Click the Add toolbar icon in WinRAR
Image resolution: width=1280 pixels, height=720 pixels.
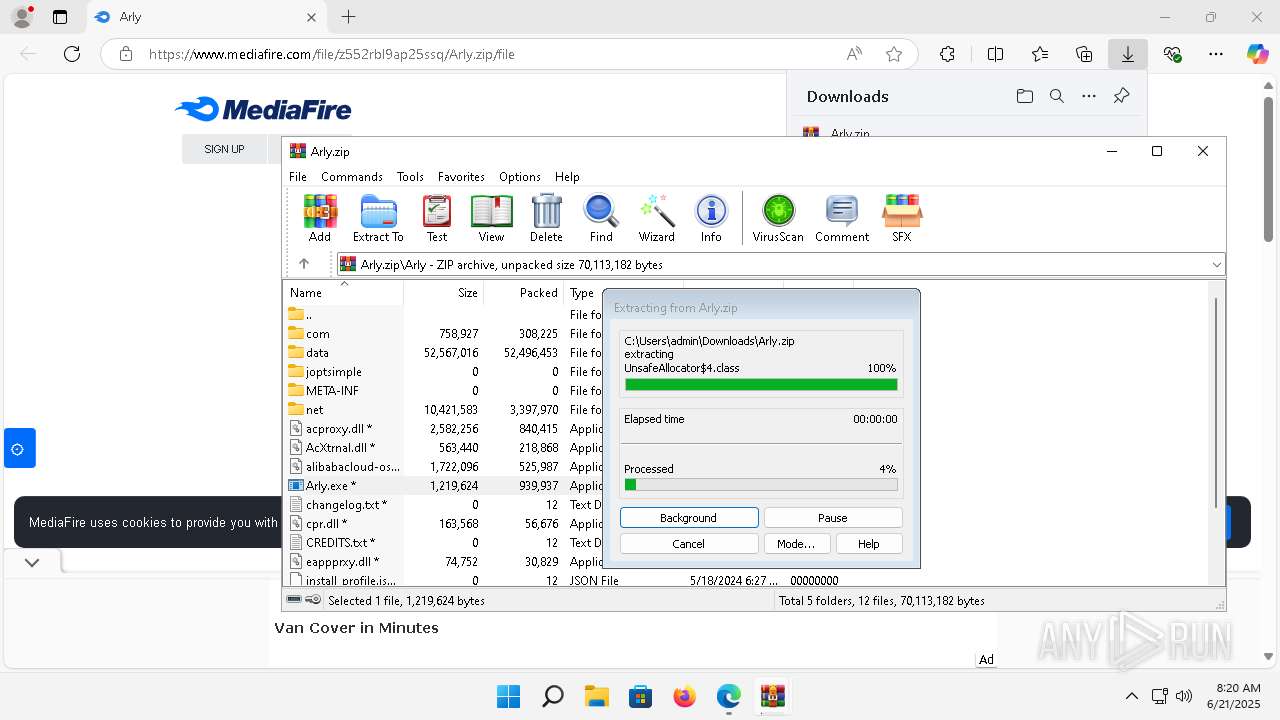pyautogui.click(x=320, y=219)
